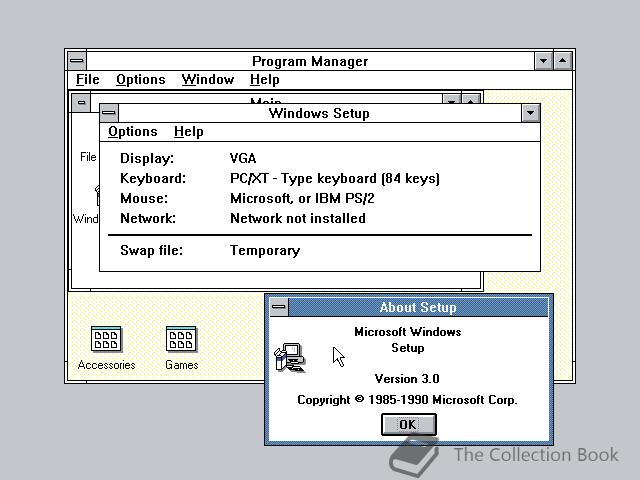The image size is (640, 480).
Task: Click the Keyboard: label
Action: point(153,178)
